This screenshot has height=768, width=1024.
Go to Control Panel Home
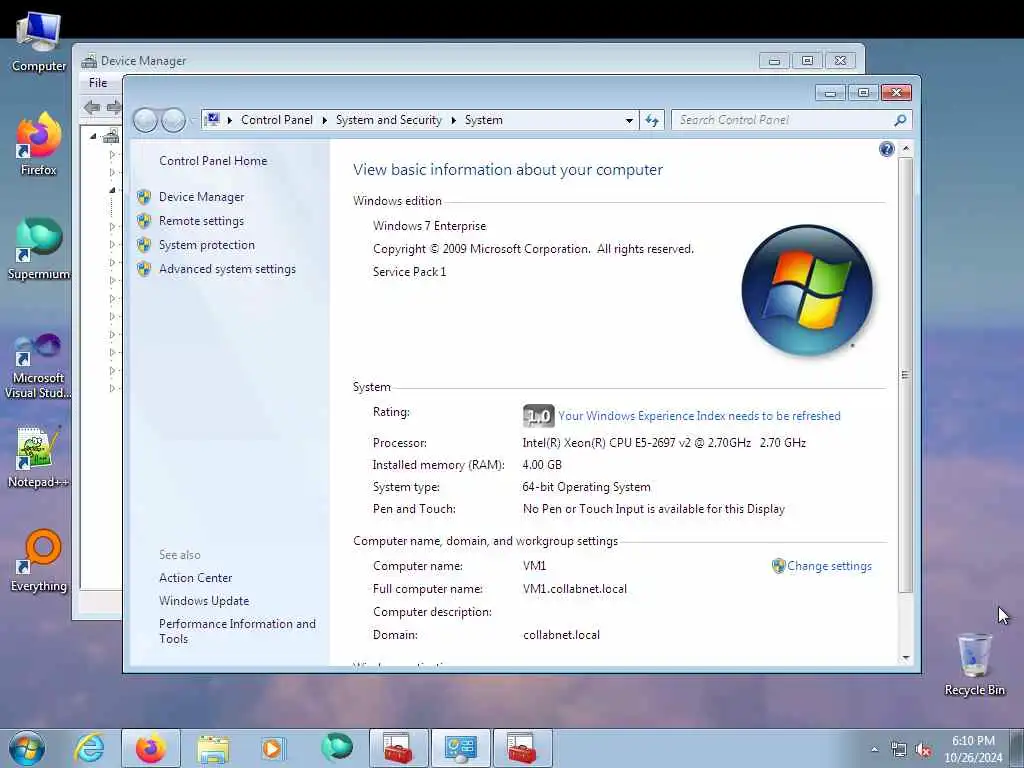pos(213,161)
